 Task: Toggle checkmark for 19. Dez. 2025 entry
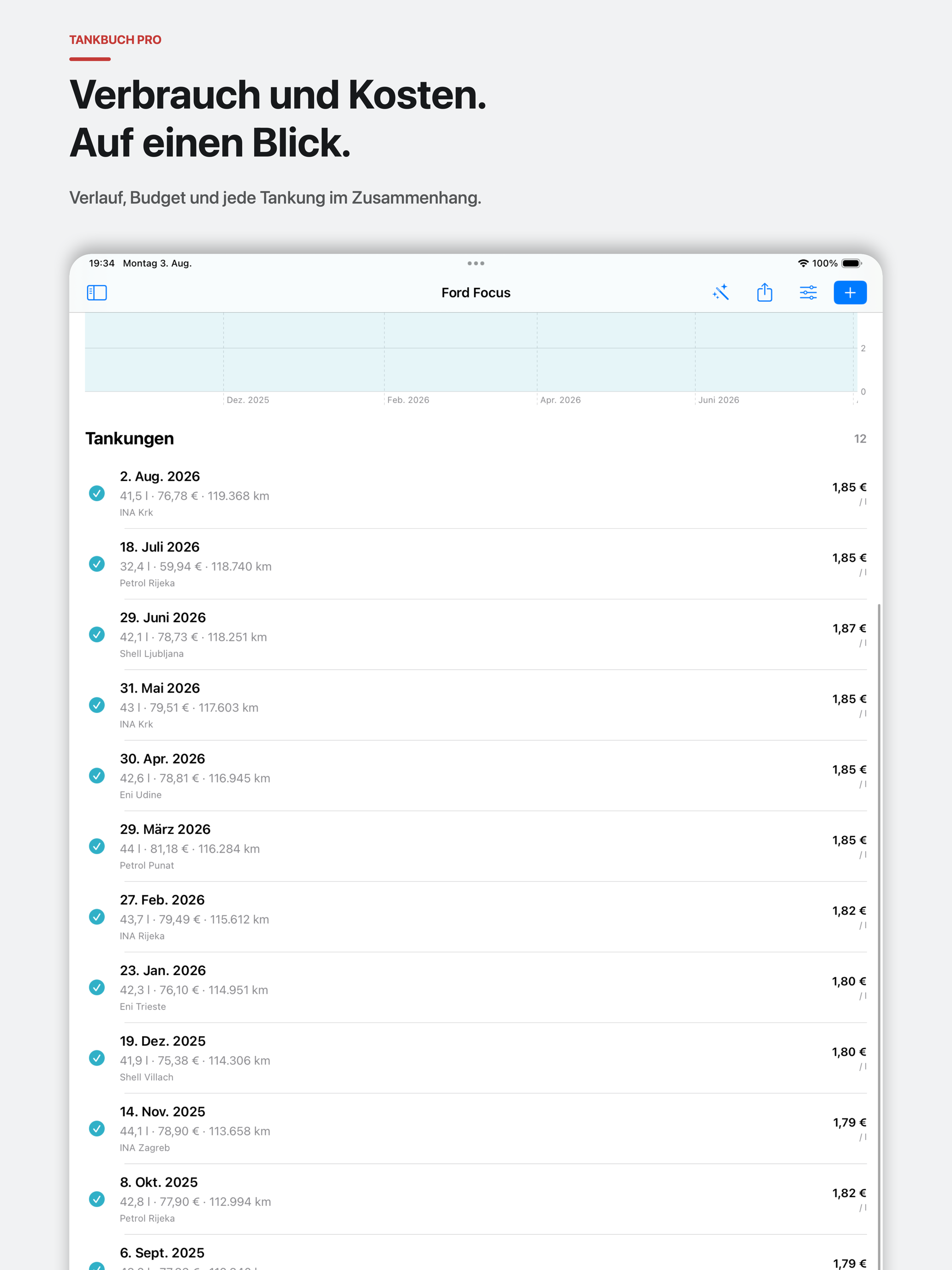click(x=97, y=1058)
